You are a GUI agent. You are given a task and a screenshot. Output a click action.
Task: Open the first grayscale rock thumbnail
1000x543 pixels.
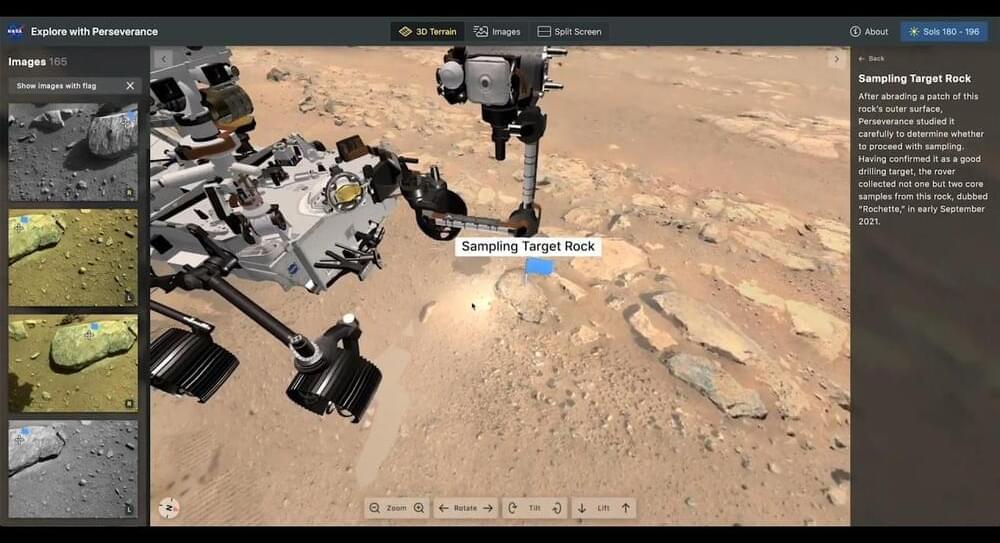(x=73, y=151)
